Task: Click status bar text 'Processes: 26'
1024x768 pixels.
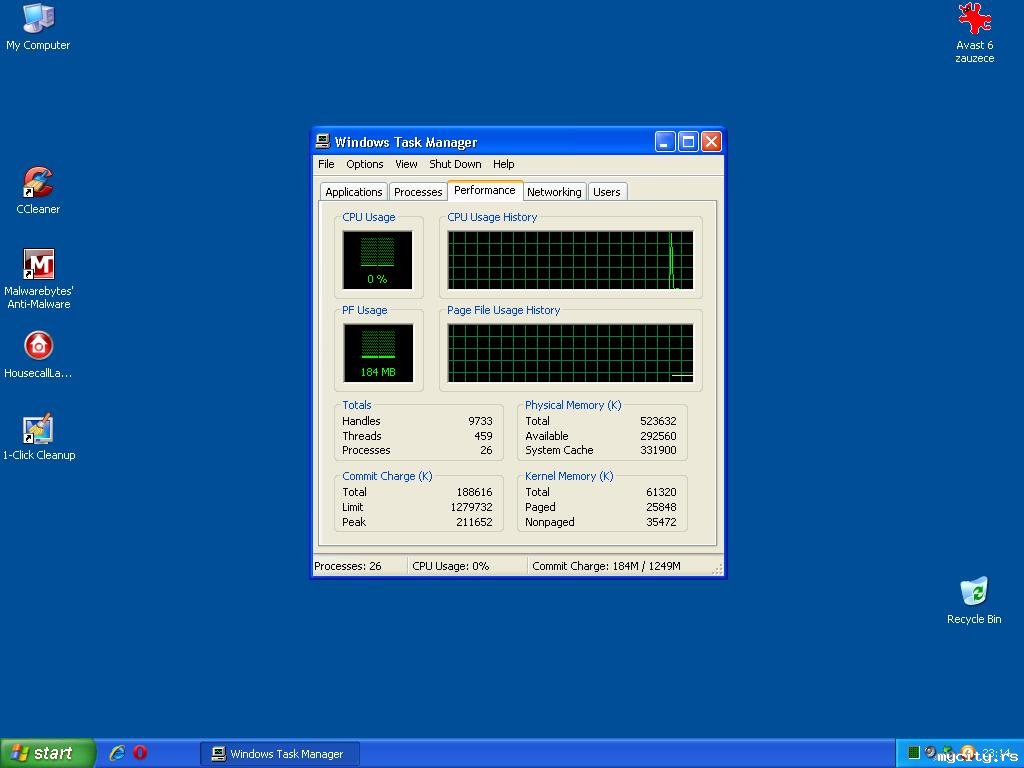Action: point(347,566)
